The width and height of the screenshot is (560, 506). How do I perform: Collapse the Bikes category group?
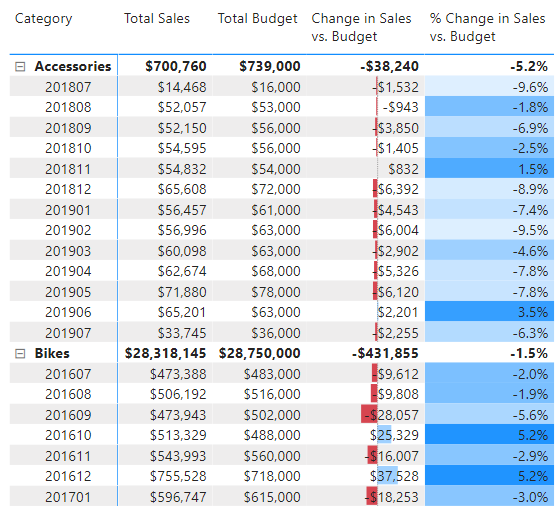pos(20,354)
